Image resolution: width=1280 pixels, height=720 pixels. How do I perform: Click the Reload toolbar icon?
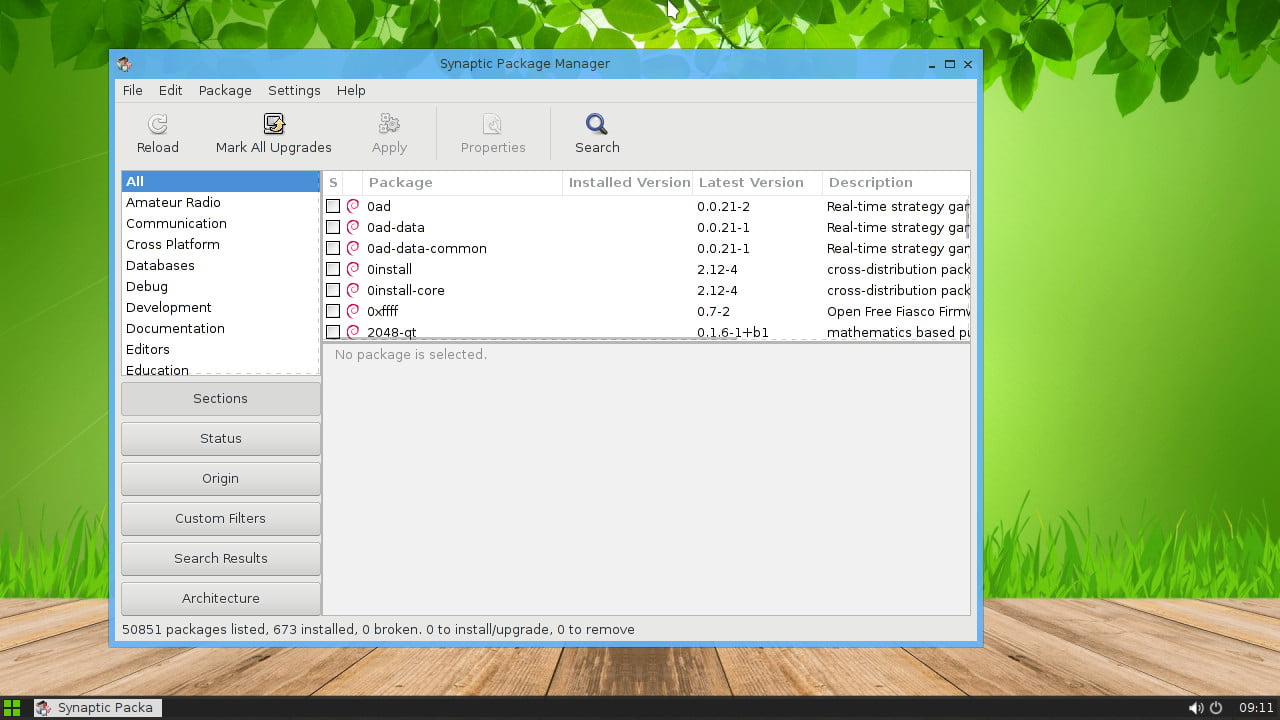(x=157, y=124)
